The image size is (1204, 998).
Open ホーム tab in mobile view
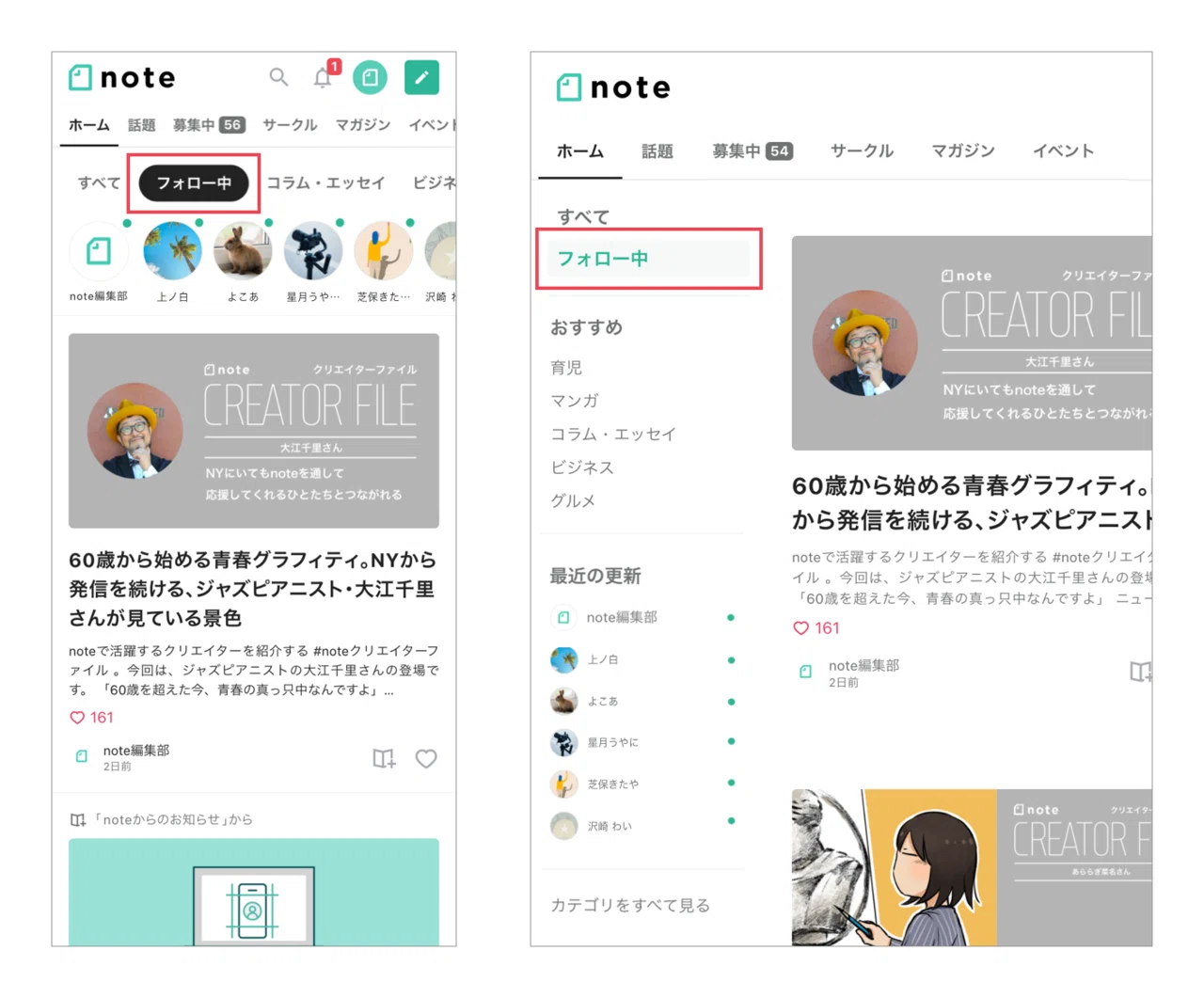tap(89, 125)
